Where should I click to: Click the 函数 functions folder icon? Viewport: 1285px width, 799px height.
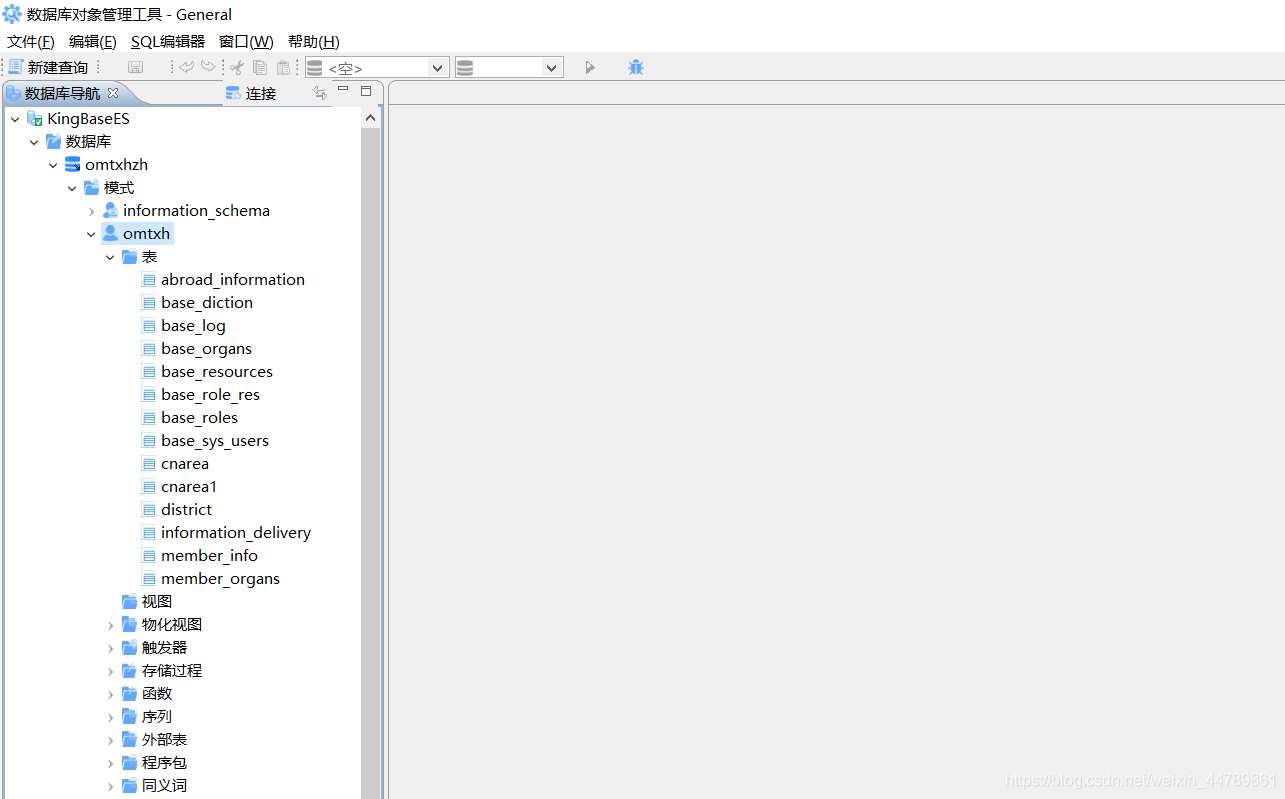(x=130, y=693)
